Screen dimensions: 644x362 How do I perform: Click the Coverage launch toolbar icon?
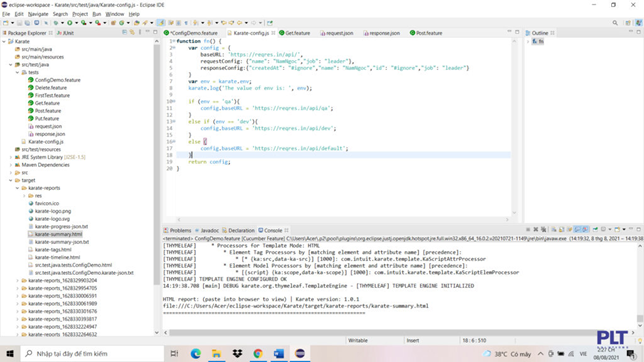tap(83, 23)
